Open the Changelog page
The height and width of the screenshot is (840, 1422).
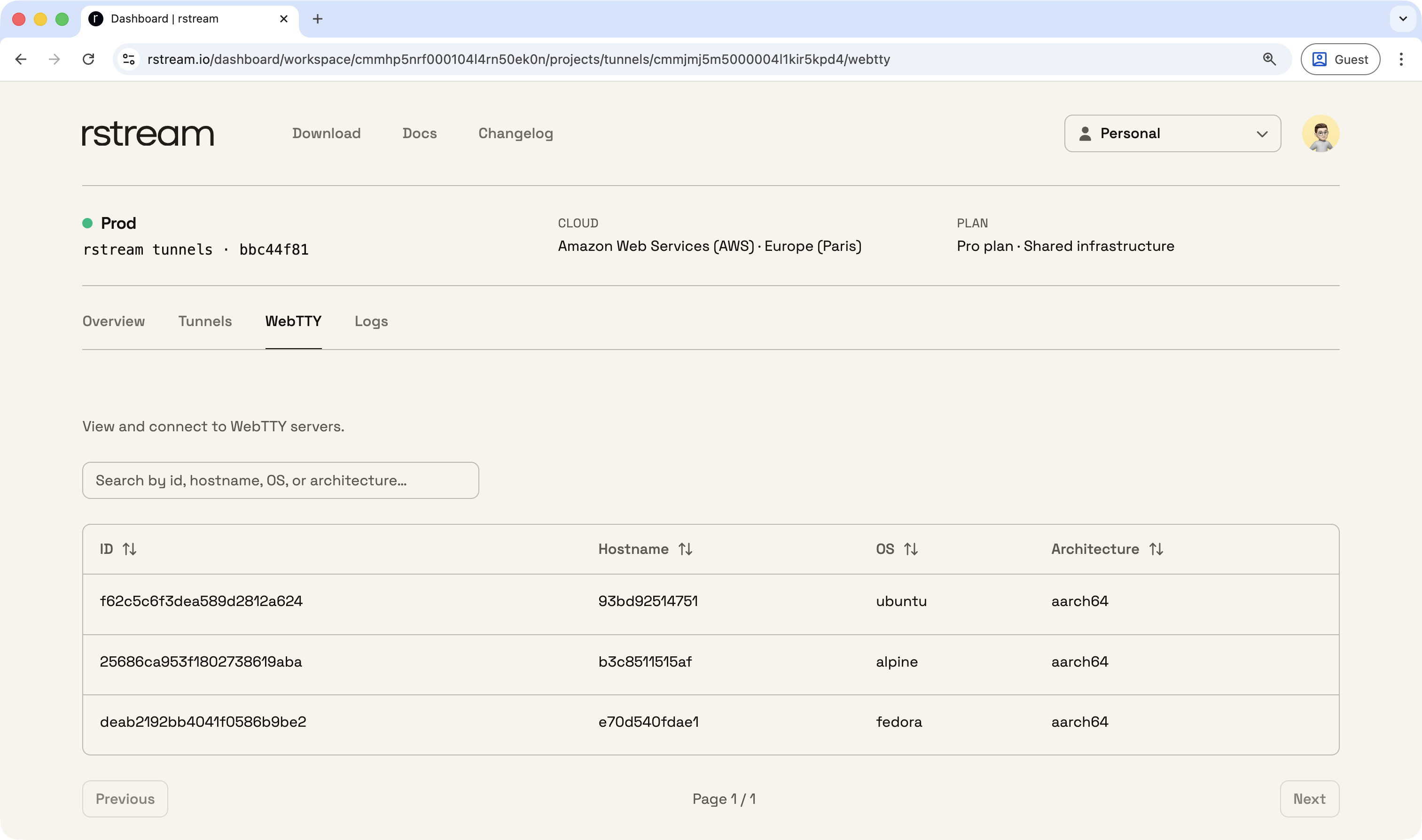[515, 133]
